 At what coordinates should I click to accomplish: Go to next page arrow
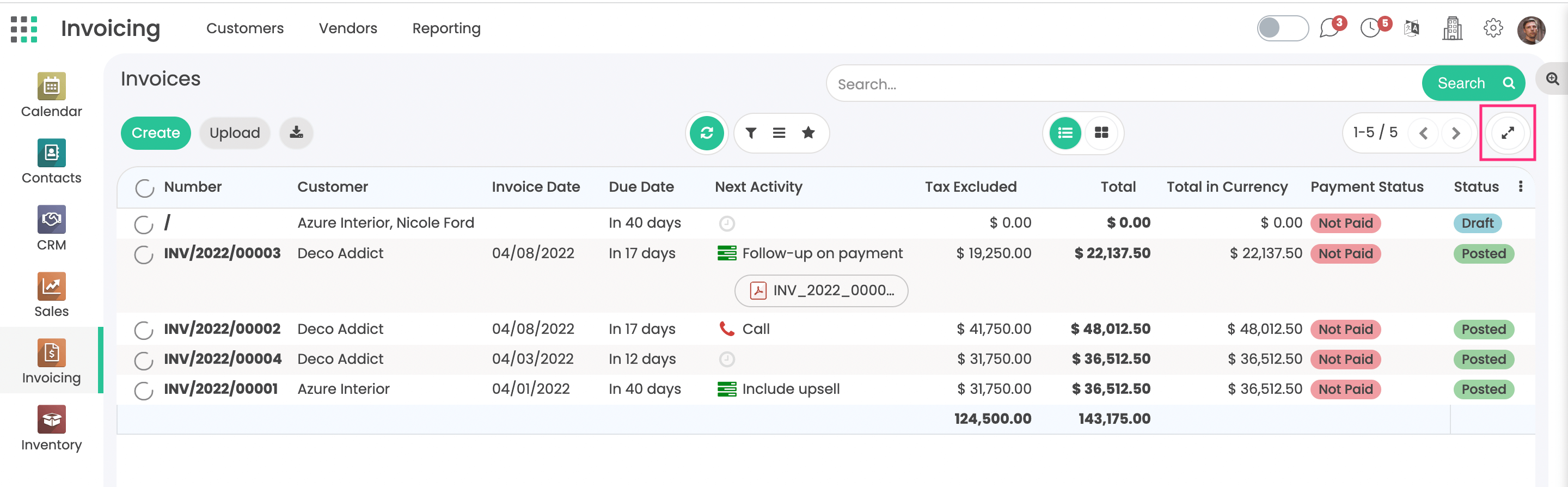(x=1455, y=133)
